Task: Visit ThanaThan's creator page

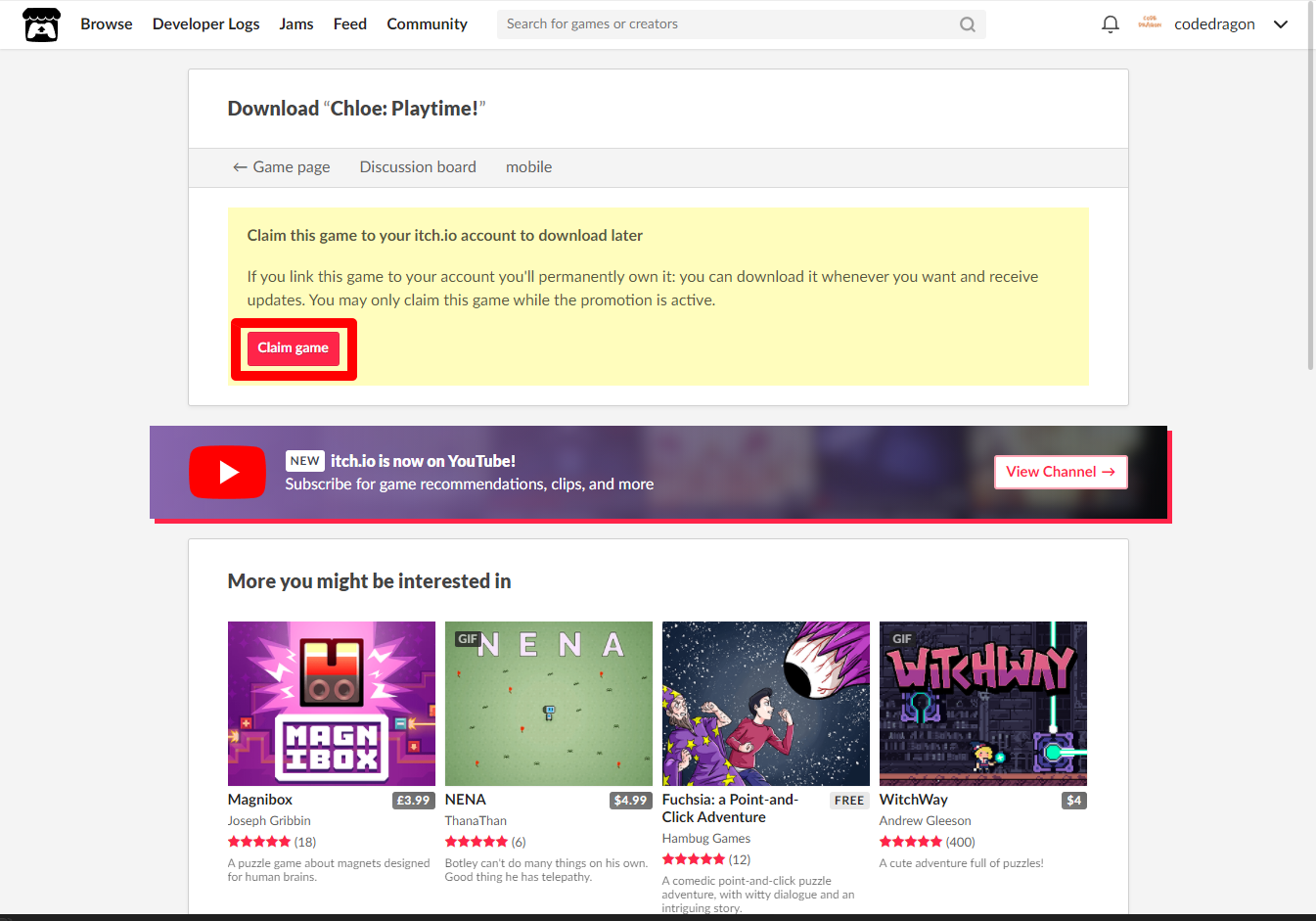Action: (x=476, y=821)
